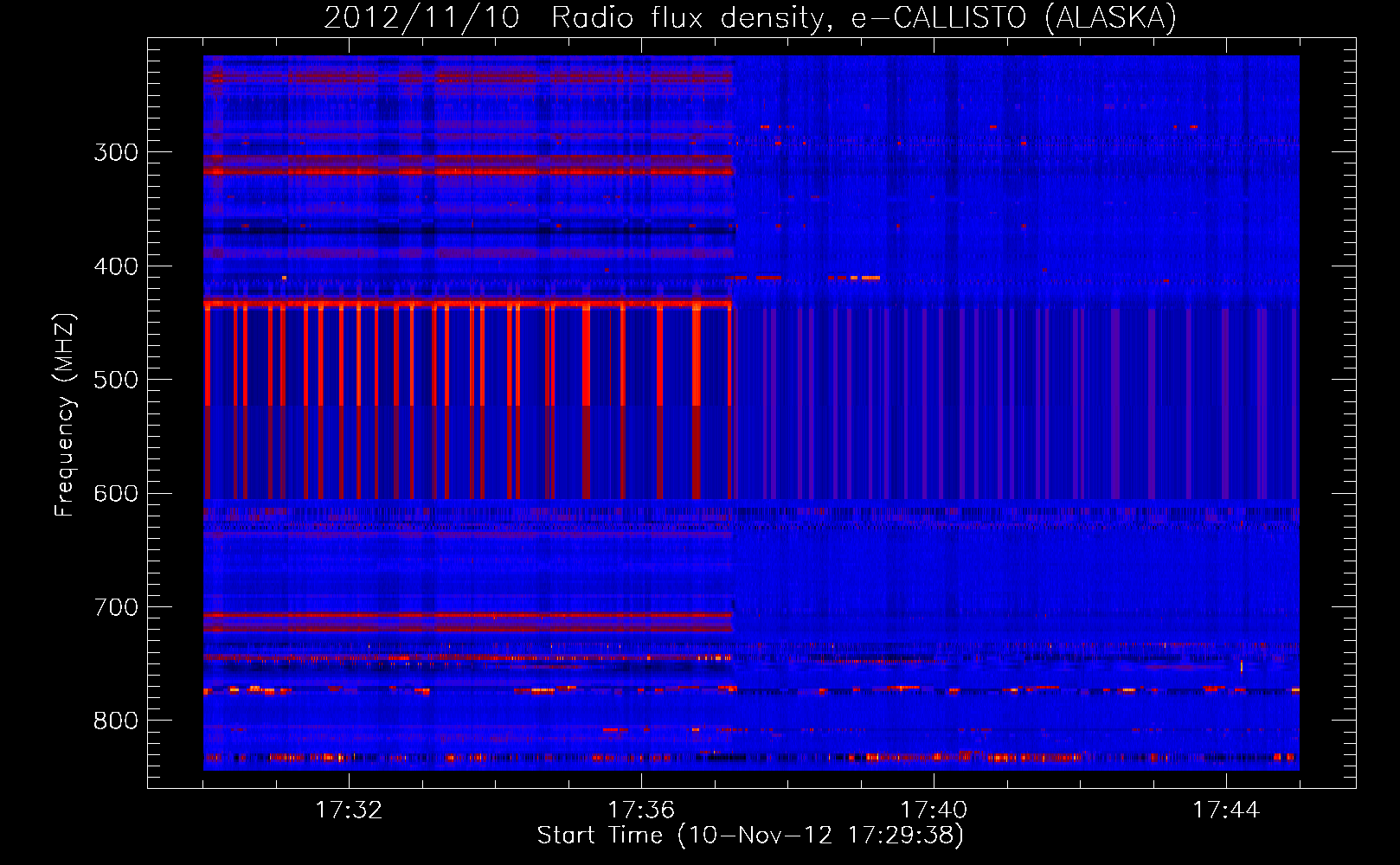Click the plot title '2012/11/10 Radio flux density'
Viewport: 1400px width, 865px height.
[750, 17]
